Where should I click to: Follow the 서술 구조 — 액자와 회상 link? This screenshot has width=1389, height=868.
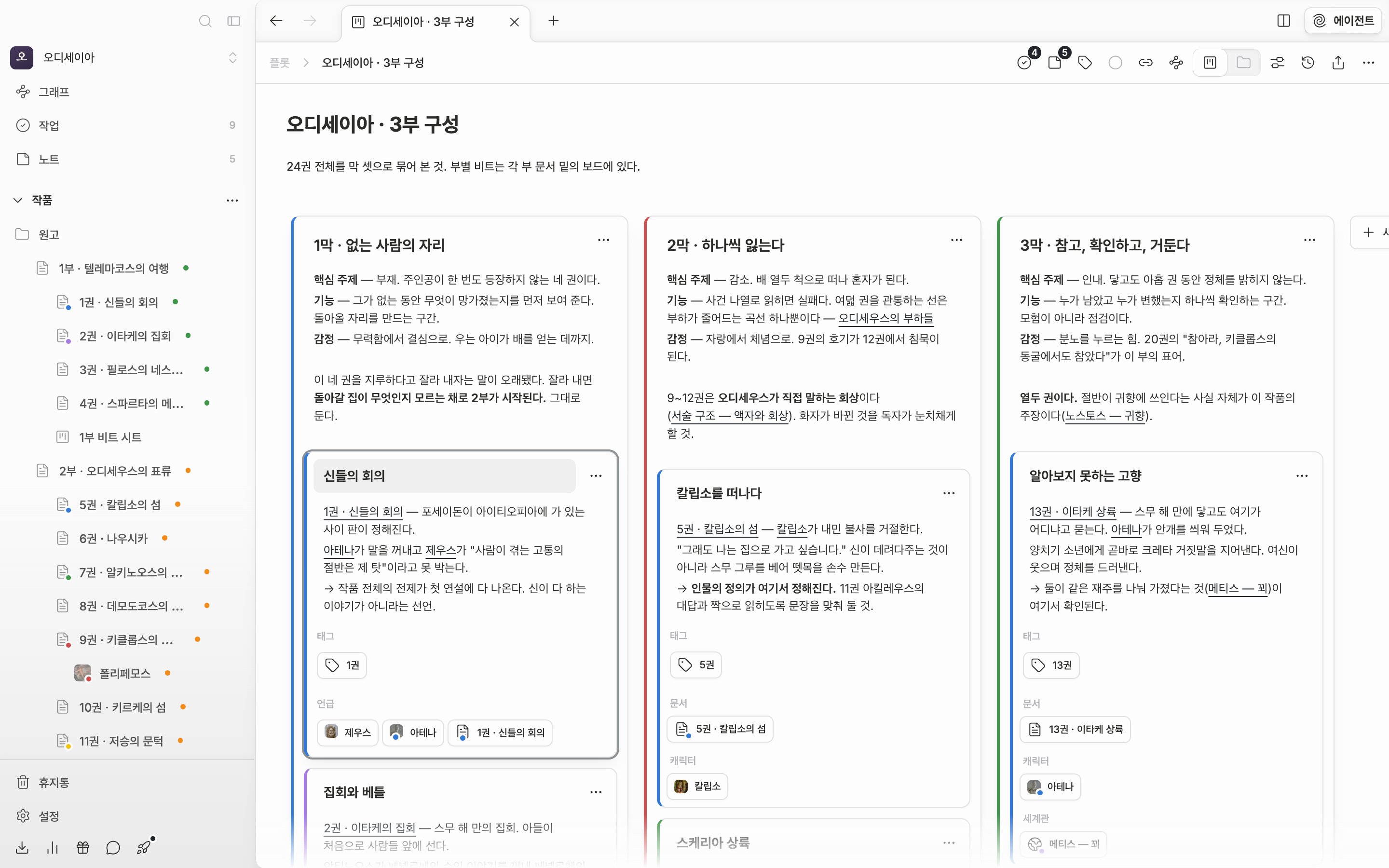tap(730, 416)
